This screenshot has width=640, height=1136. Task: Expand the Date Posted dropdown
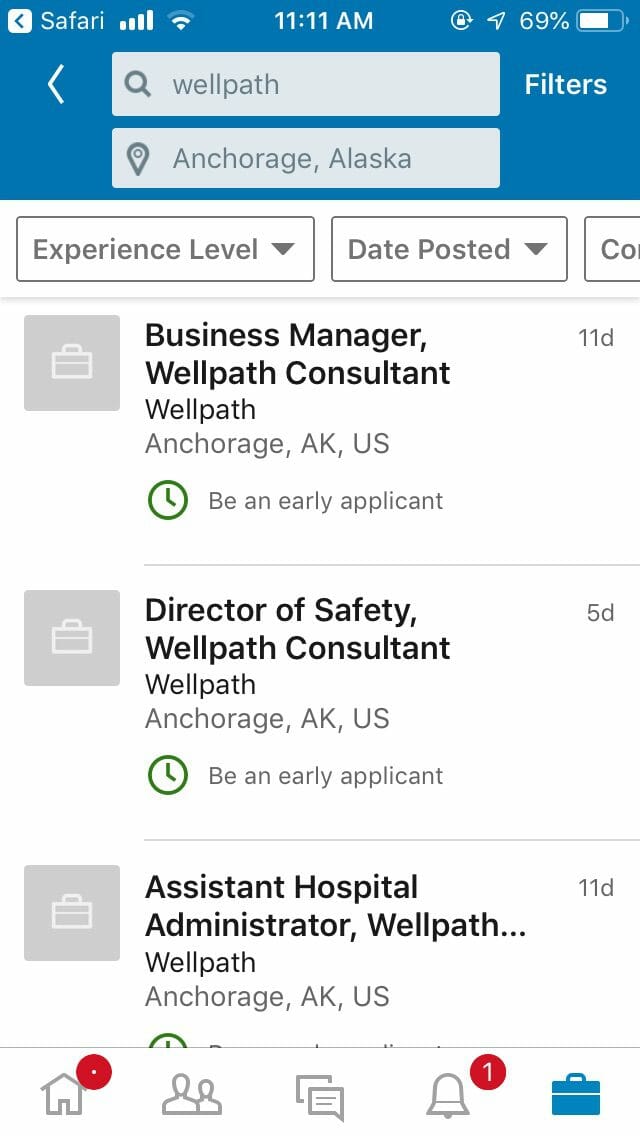tap(449, 249)
